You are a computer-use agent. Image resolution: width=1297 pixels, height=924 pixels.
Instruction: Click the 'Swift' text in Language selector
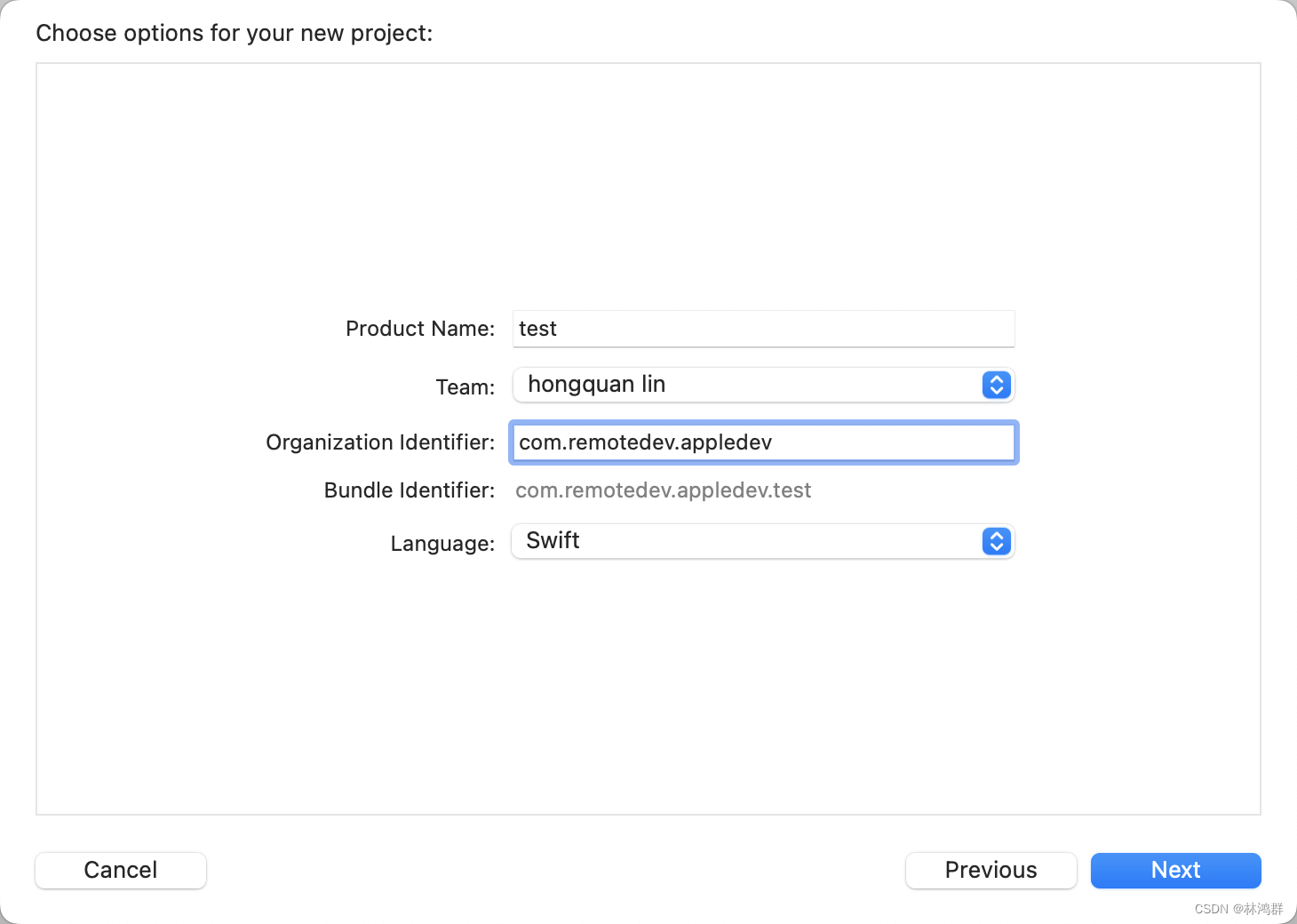tap(553, 540)
